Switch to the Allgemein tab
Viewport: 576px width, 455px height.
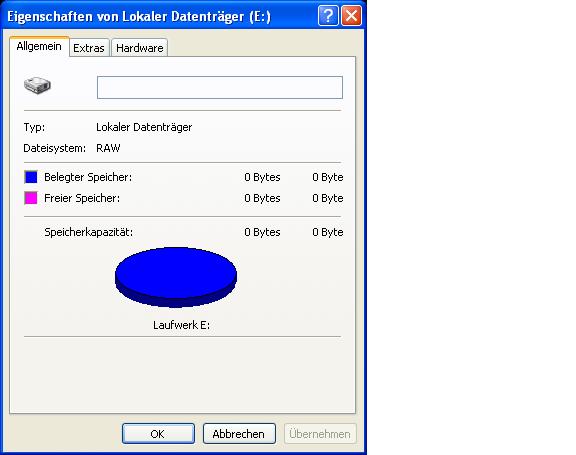(39, 47)
